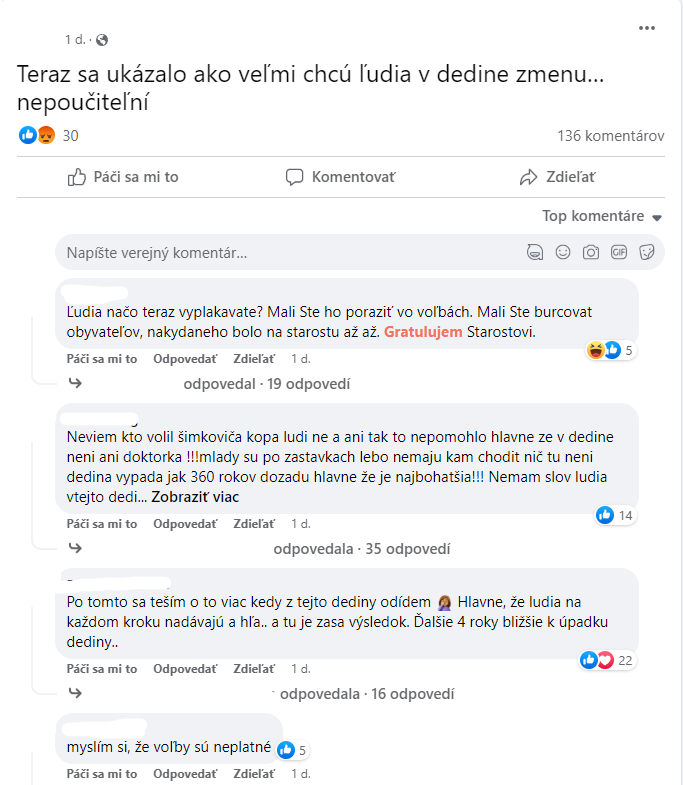
Task: Open the emoji picker in comment box
Action: coord(563,253)
